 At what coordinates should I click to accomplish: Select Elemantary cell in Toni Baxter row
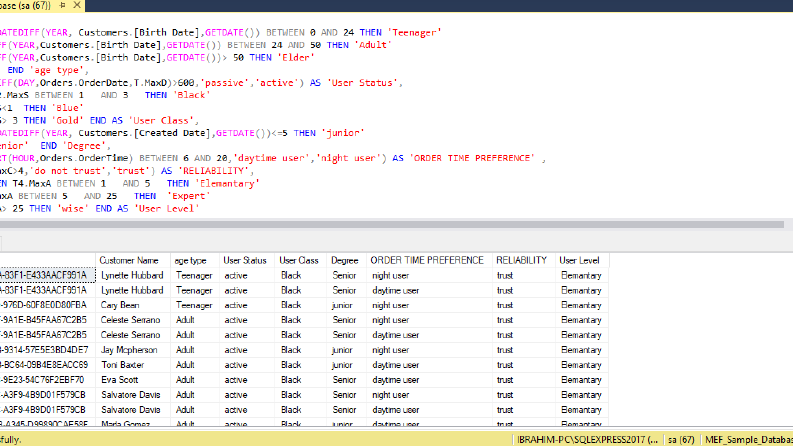[582, 365]
